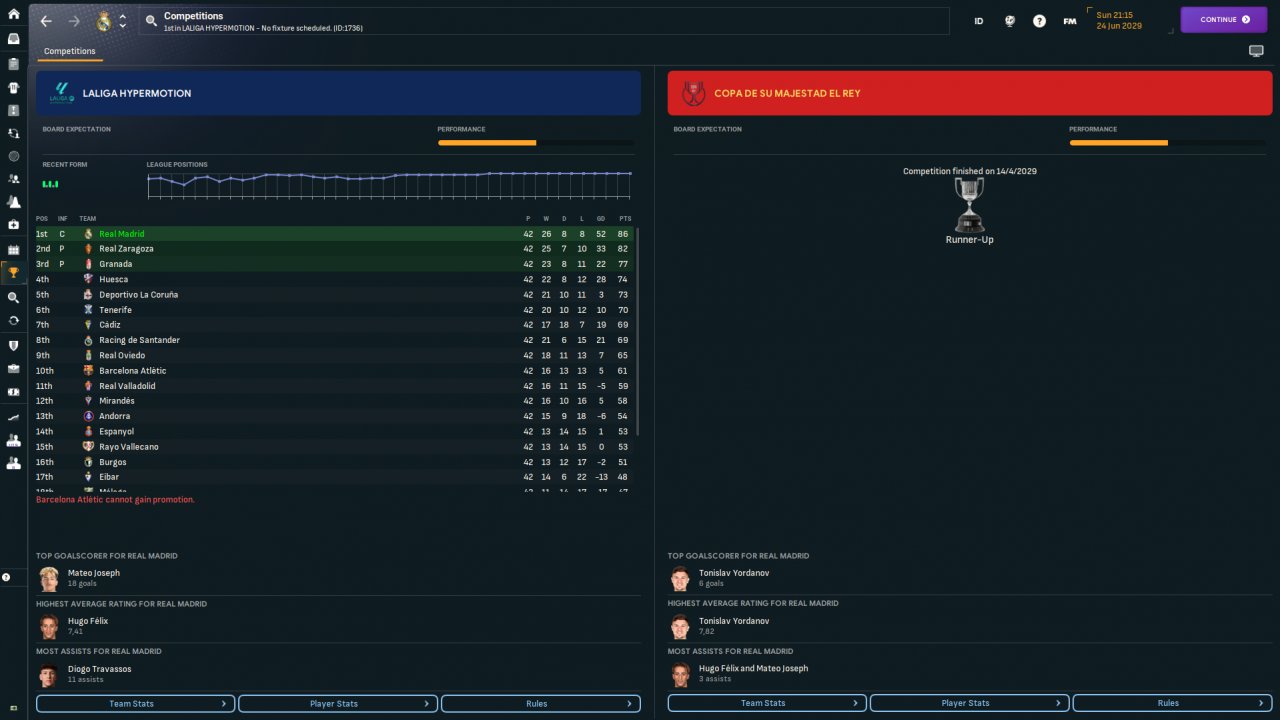This screenshot has width=1280, height=720.
Task: Open the clipboard icon in the sidebar
Action: click(14, 64)
